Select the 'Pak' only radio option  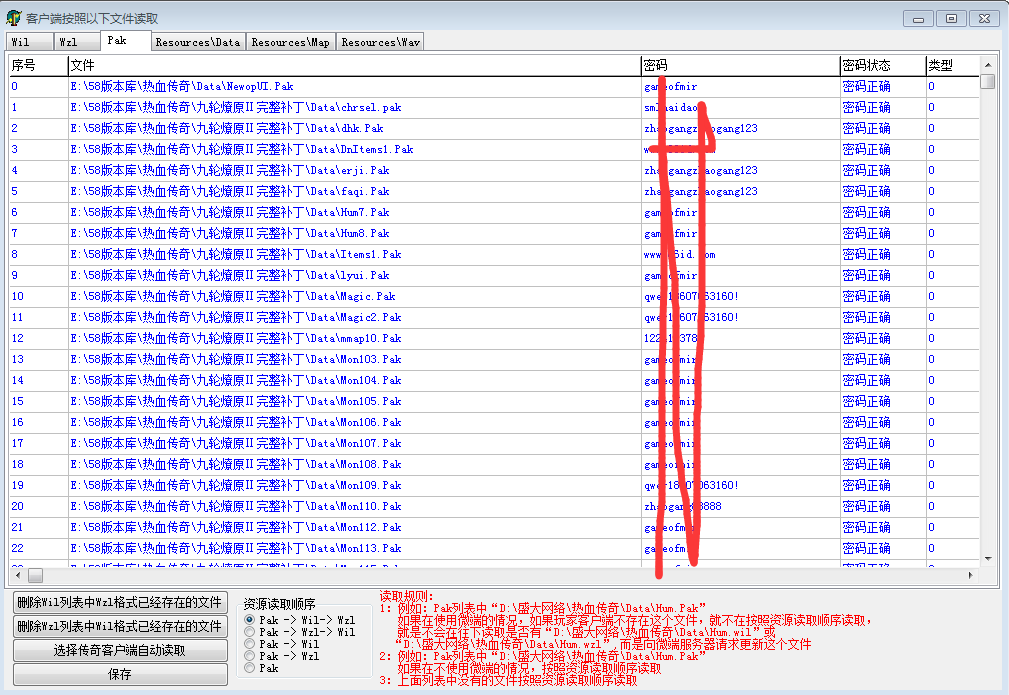pos(250,669)
